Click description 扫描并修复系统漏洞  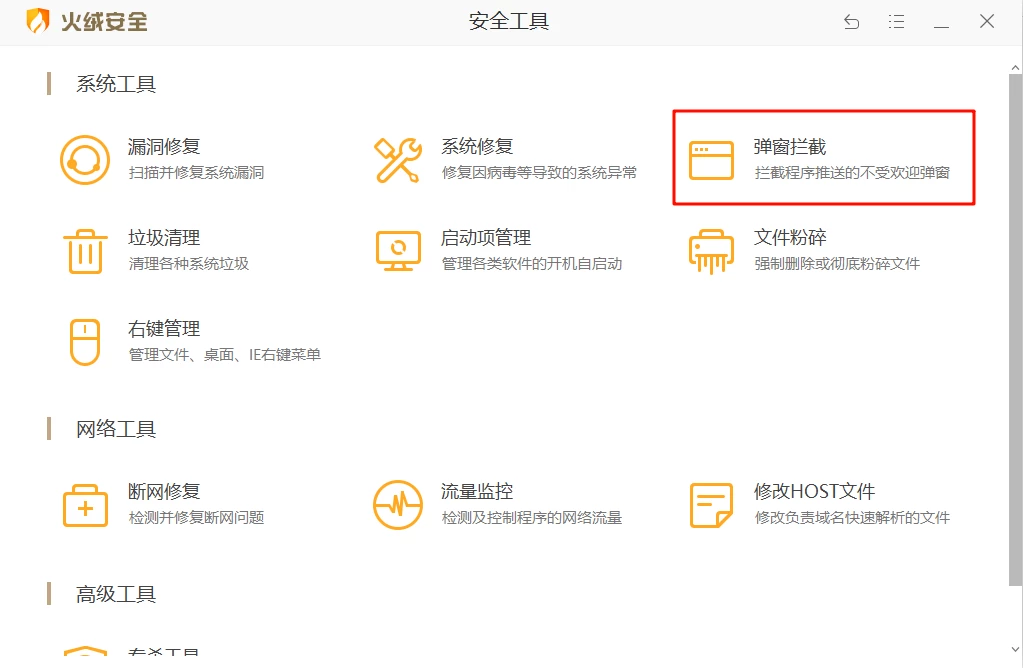coord(196,173)
